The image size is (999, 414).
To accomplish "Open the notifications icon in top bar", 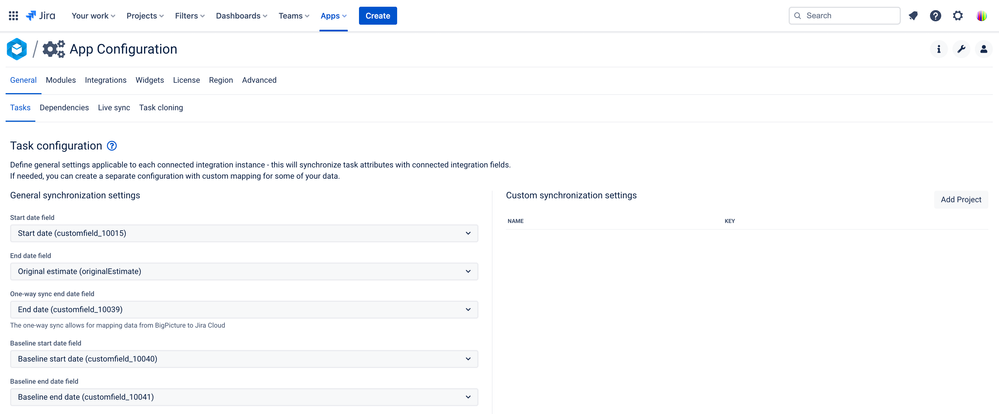I will [913, 16].
